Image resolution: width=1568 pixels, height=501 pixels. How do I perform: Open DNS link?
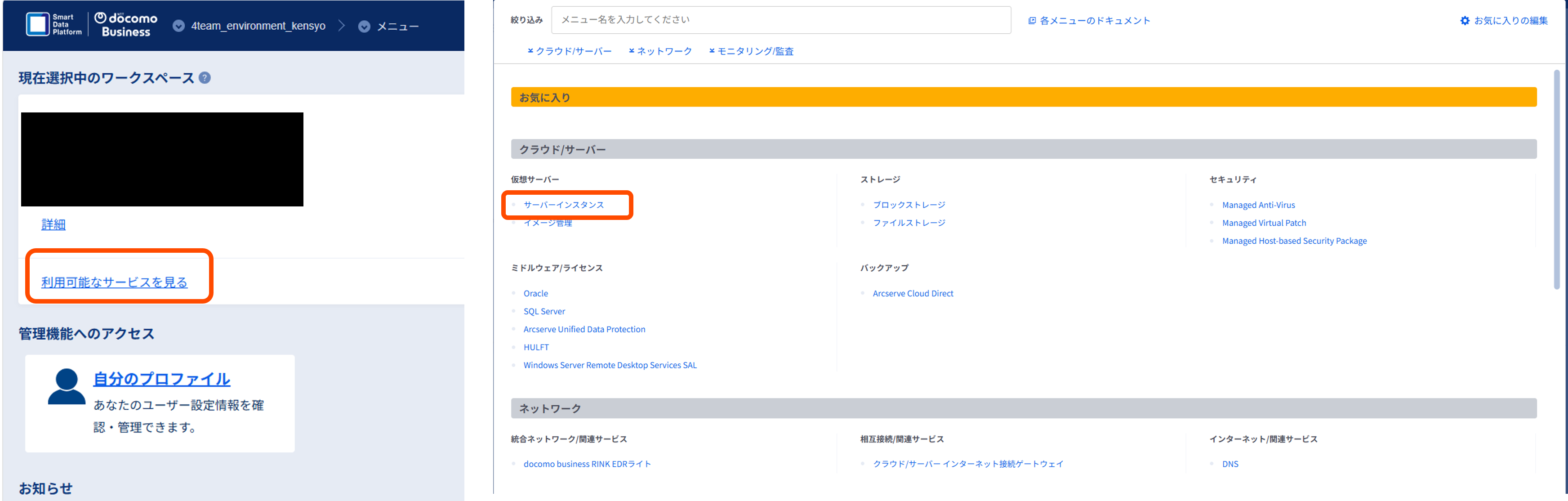point(1230,464)
